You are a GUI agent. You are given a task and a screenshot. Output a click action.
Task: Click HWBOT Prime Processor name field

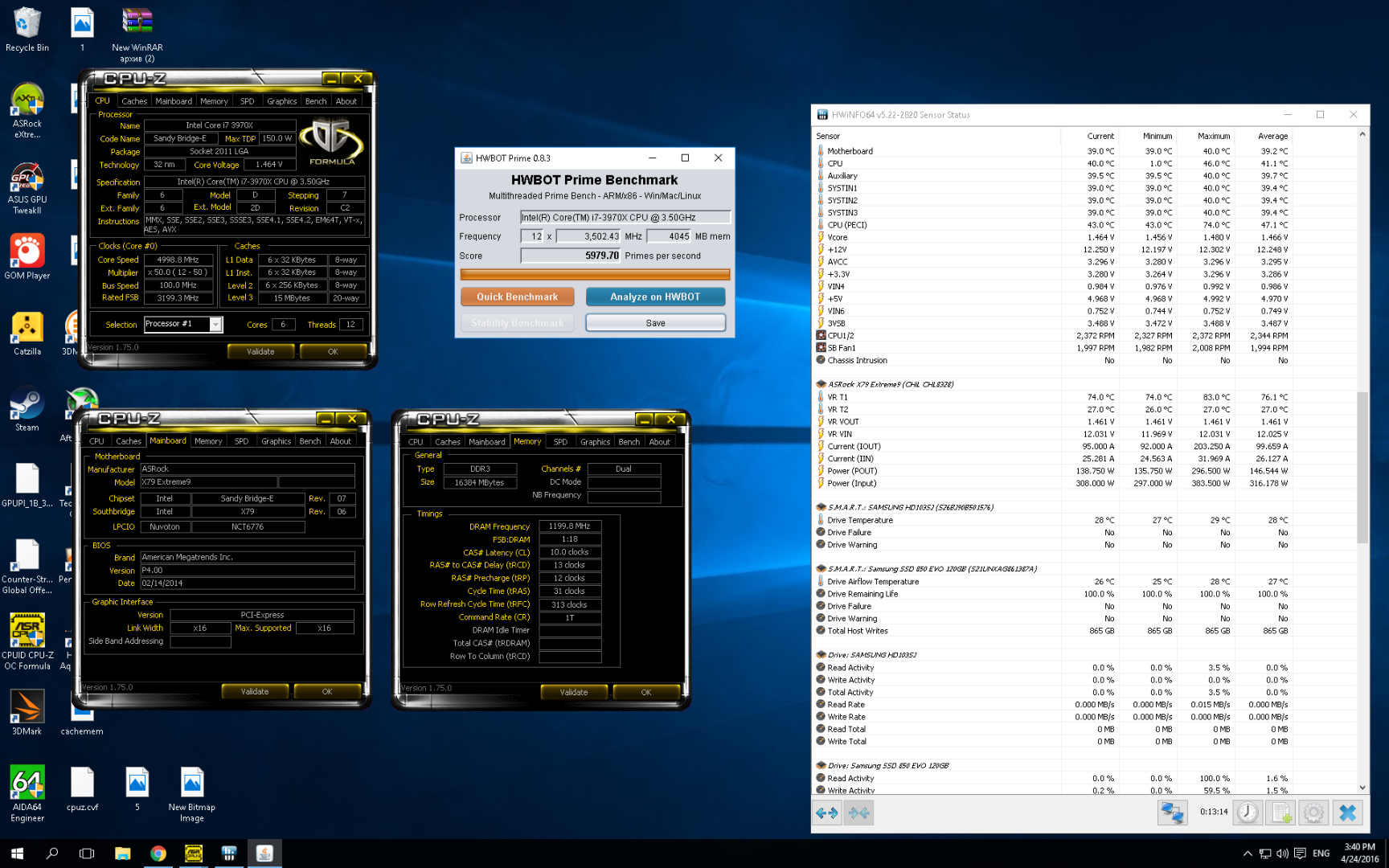click(x=625, y=217)
